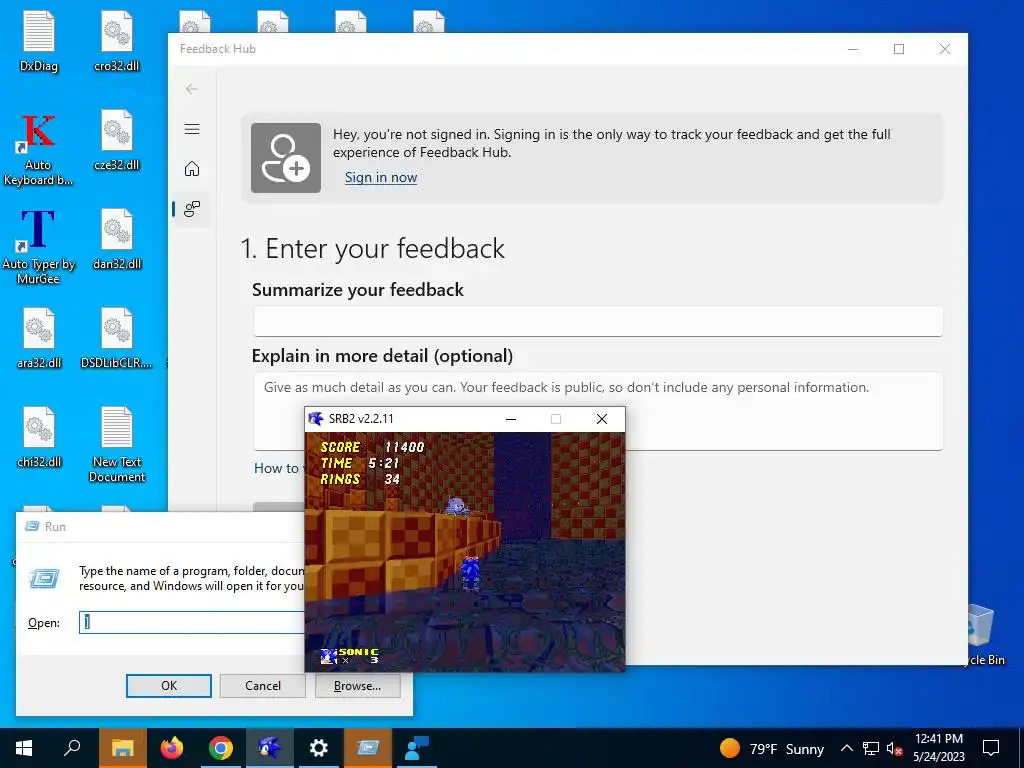
Task: Open muted volume tray icon
Action: (x=895, y=748)
